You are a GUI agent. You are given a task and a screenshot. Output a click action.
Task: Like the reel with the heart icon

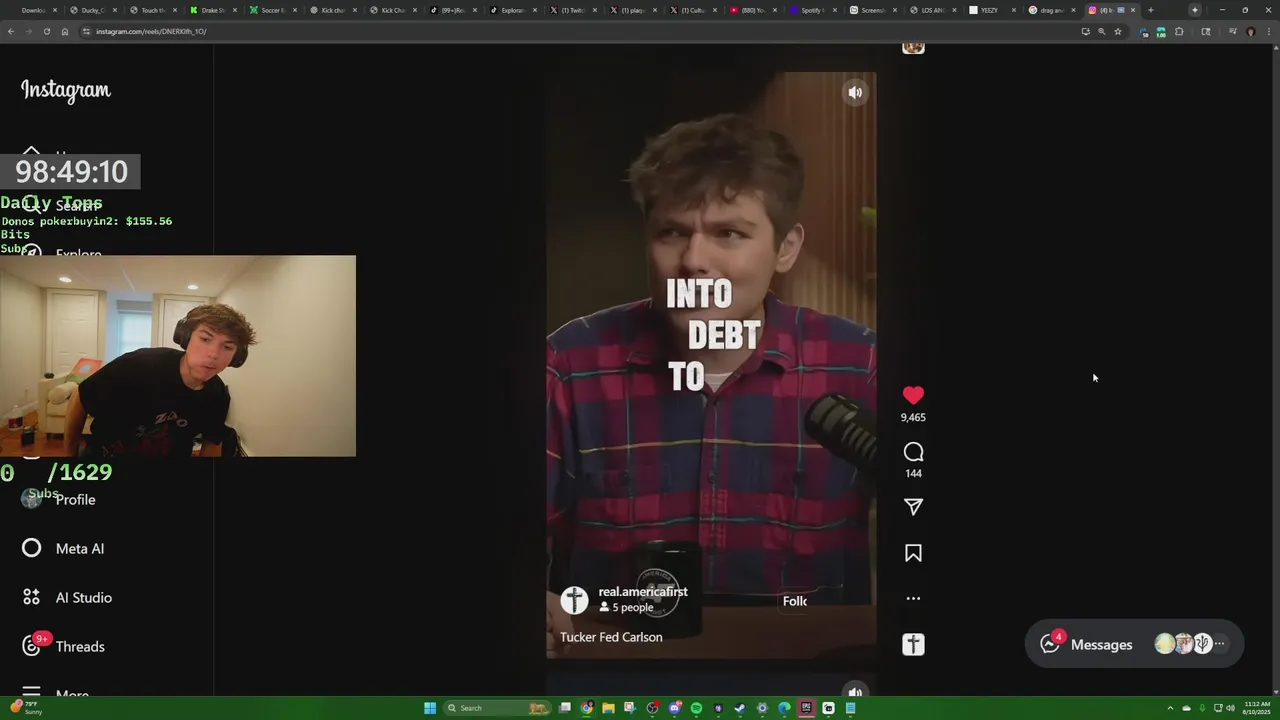(913, 396)
